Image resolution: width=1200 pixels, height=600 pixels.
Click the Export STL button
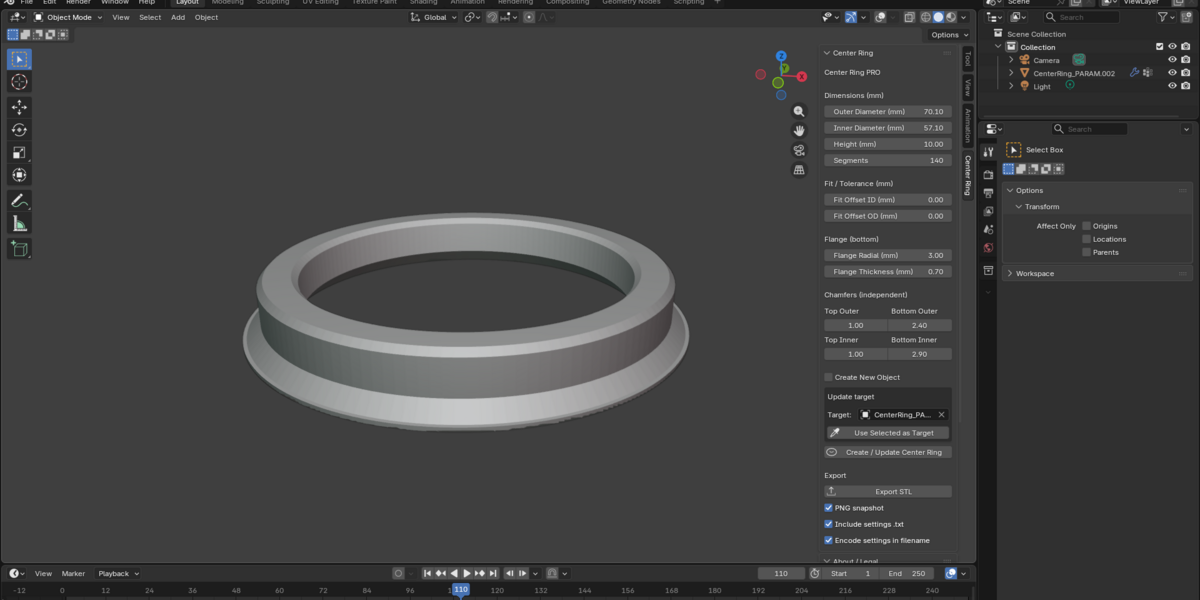pos(888,492)
